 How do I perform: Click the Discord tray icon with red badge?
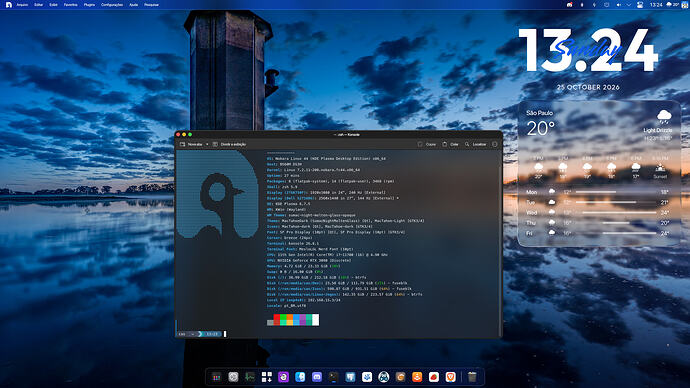pyautogui.click(x=569, y=5)
